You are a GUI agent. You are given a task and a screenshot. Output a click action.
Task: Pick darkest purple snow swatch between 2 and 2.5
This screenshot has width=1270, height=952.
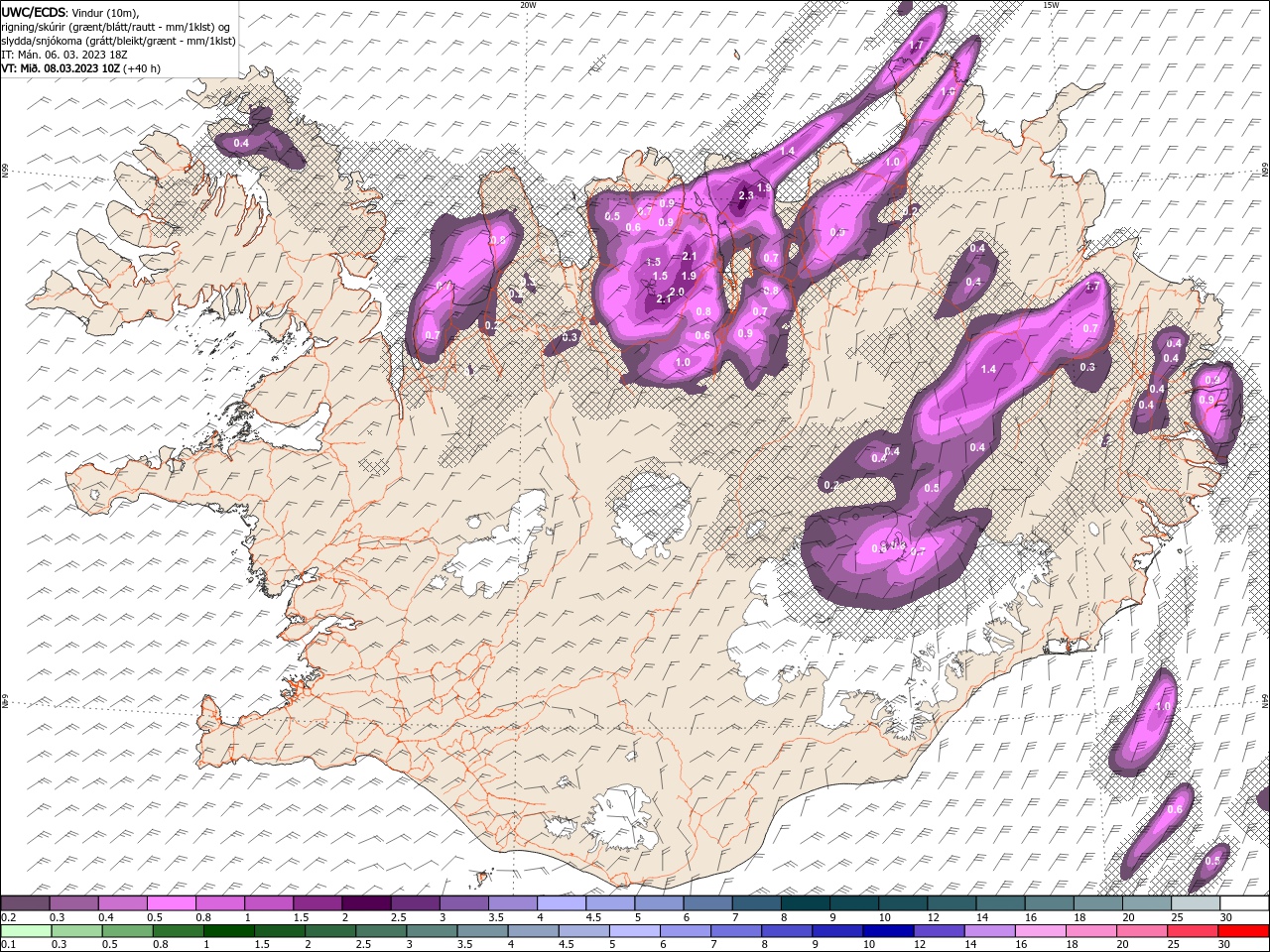[x=366, y=903]
